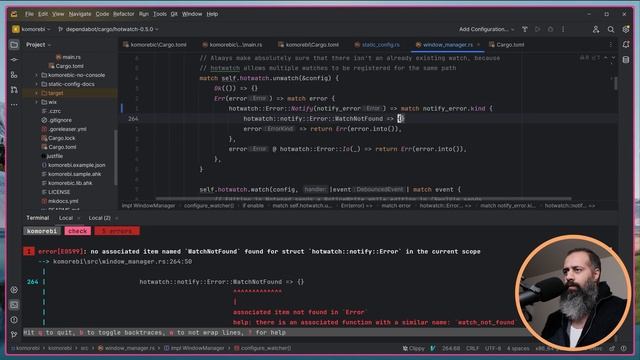Open the Services tool window icon
640x360 pixels.
pyautogui.click(x=14, y=290)
